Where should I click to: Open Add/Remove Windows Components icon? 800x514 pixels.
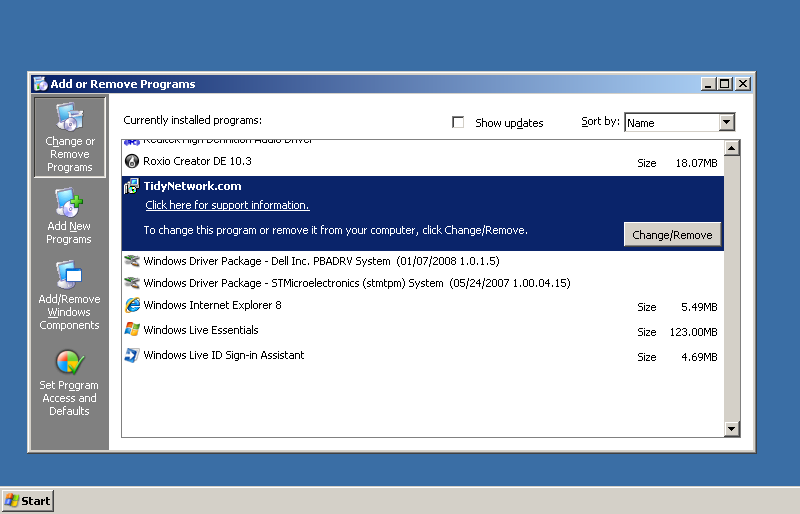tap(69, 275)
